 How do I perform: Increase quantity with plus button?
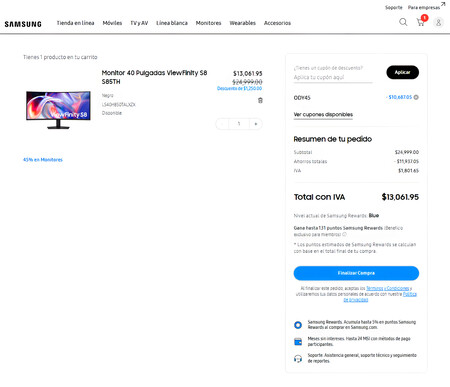click(256, 124)
